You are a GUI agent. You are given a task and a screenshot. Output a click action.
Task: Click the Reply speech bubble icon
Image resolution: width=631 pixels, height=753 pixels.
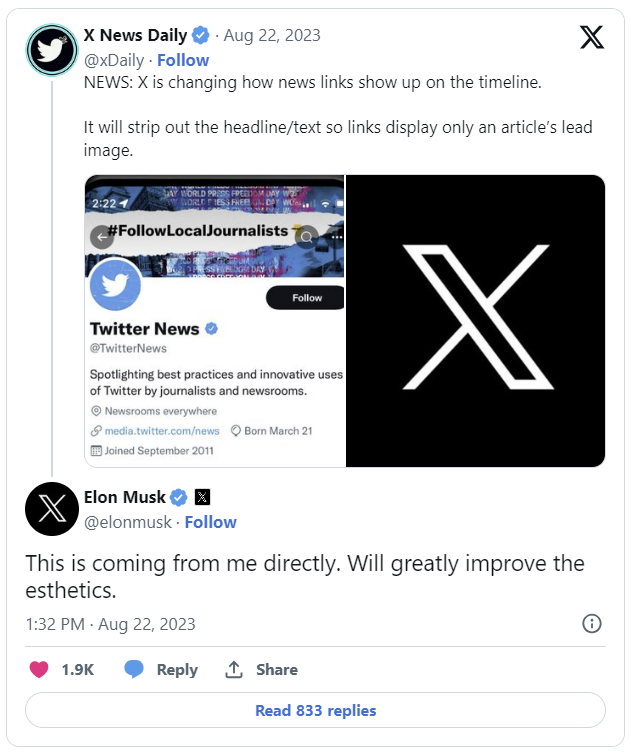(x=134, y=670)
